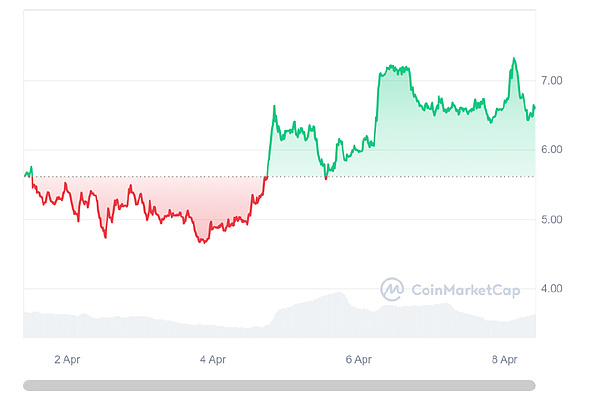Click the horizontal scrollbar below the chart
600x400 pixels.
click(x=279, y=384)
